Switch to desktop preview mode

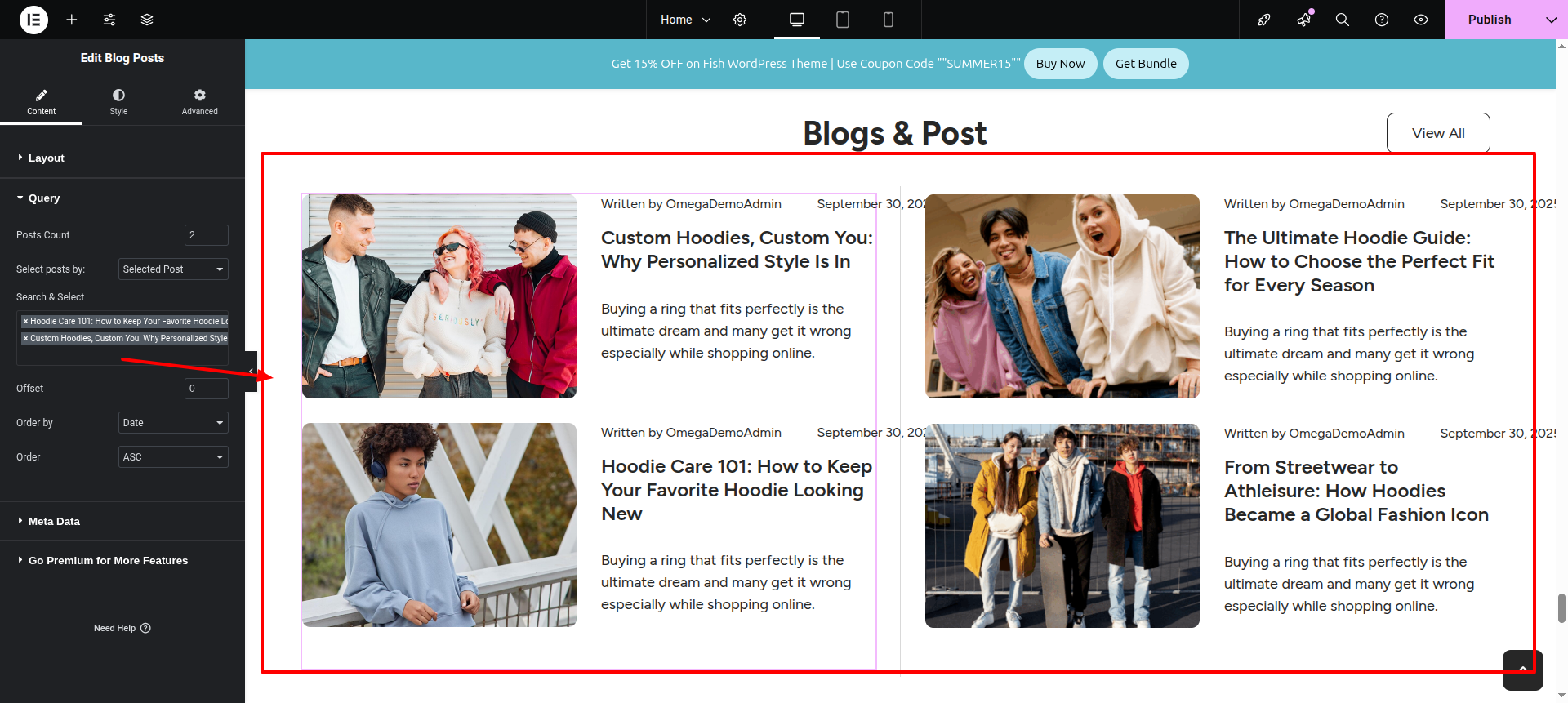(797, 20)
